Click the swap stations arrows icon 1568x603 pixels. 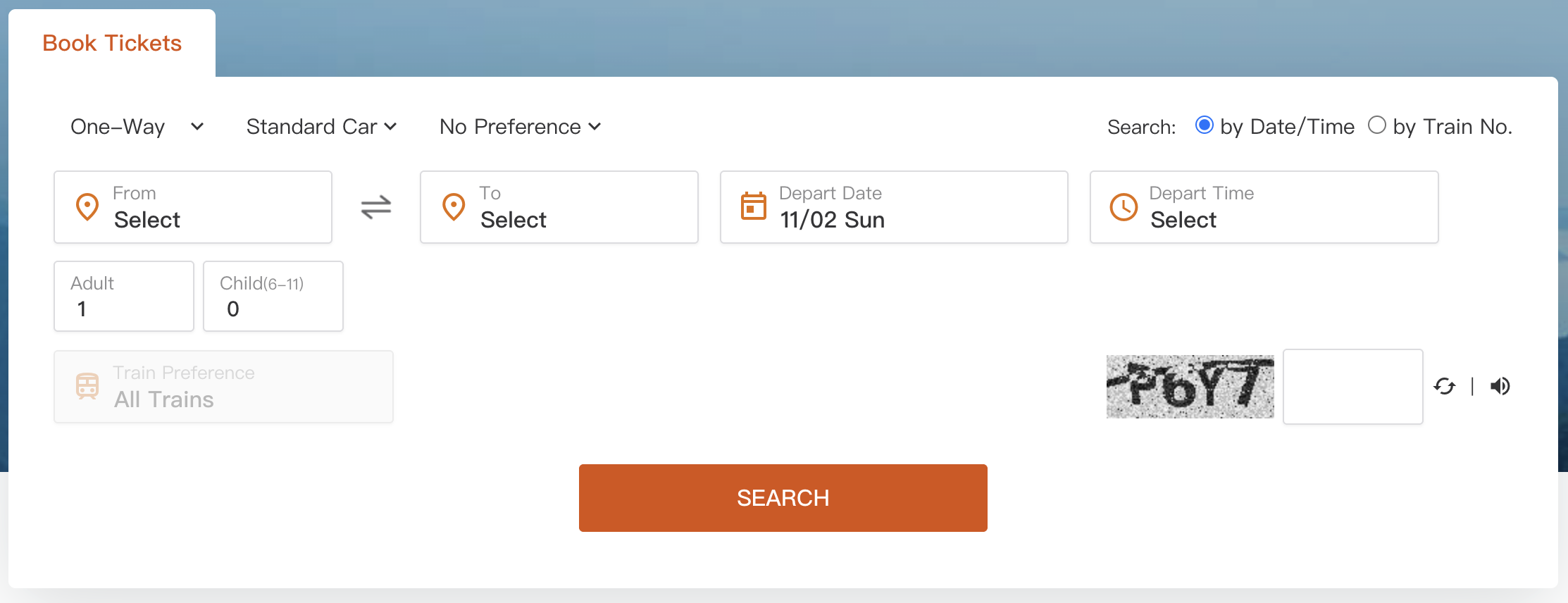point(376,207)
